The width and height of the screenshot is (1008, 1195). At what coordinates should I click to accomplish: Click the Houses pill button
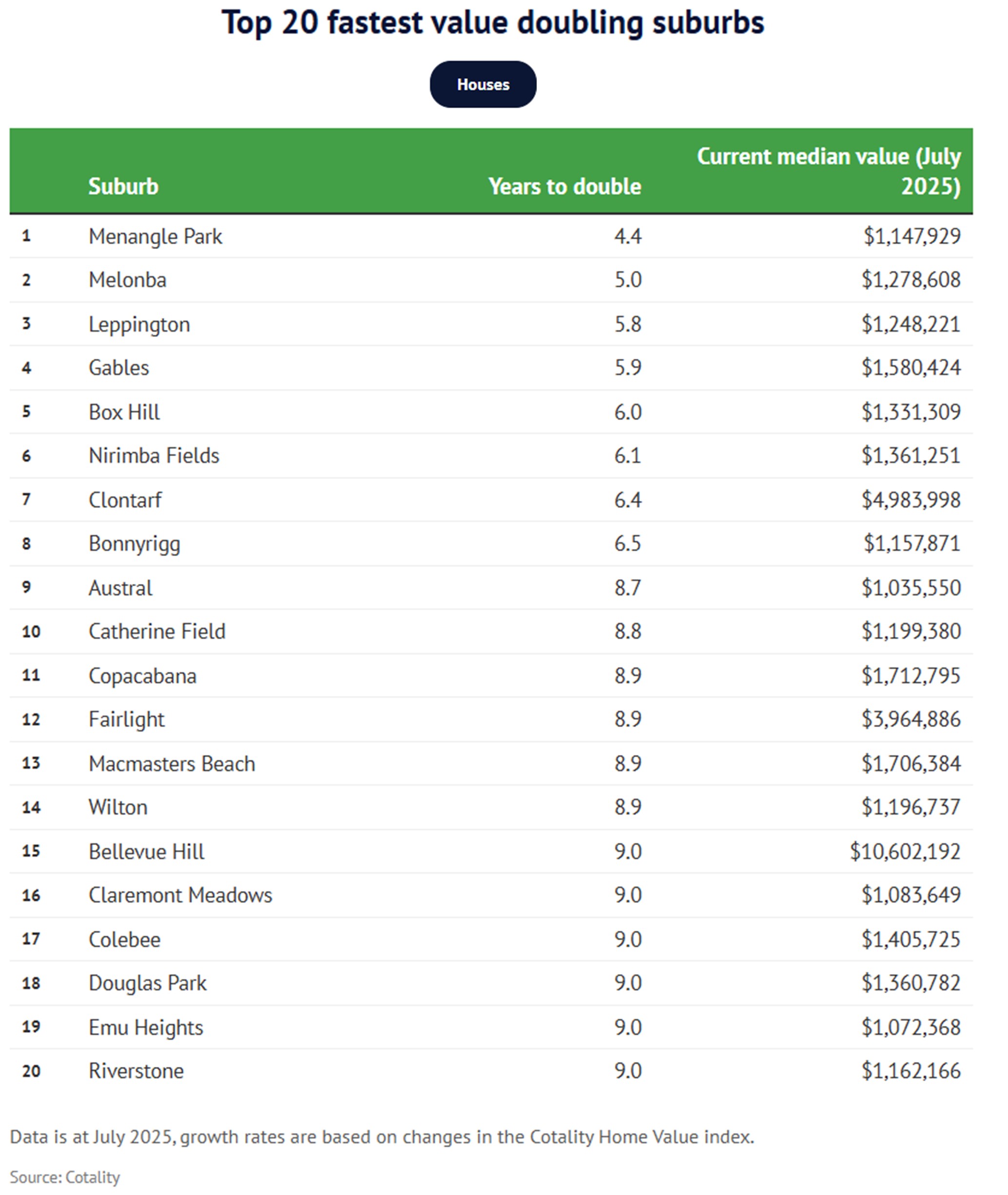[x=483, y=84]
